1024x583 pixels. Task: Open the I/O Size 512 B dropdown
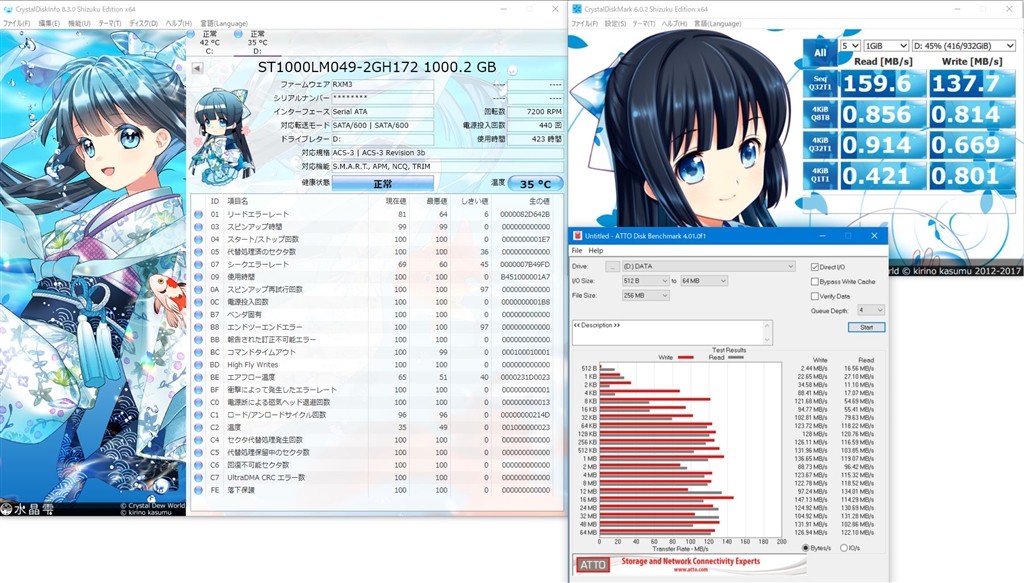(645, 281)
